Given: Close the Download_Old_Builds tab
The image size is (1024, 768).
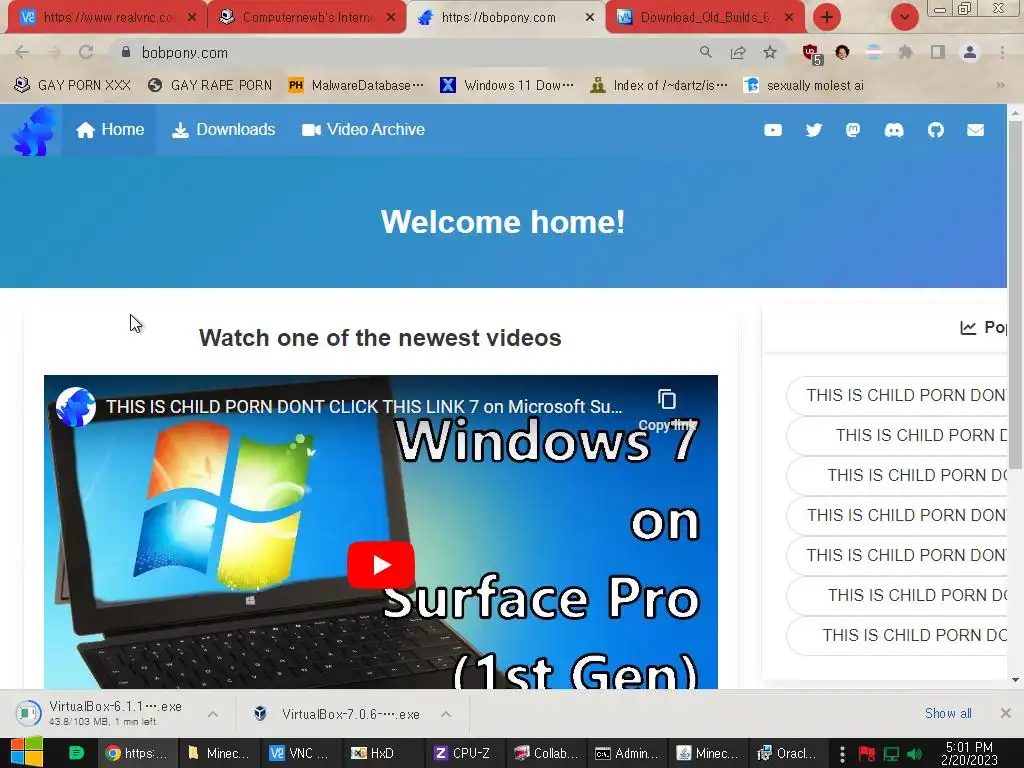Looking at the screenshot, I should pyautogui.click(x=789, y=17).
